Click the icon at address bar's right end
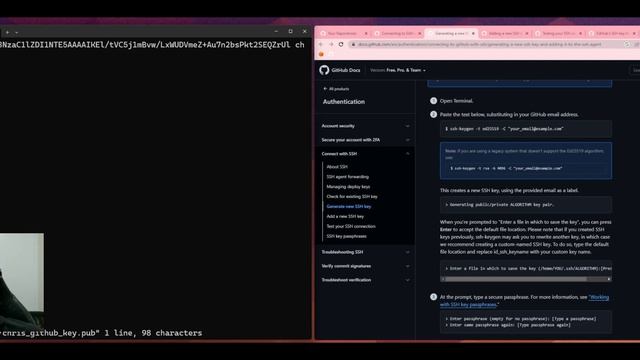The height and width of the screenshot is (360, 640). coord(627,44)
